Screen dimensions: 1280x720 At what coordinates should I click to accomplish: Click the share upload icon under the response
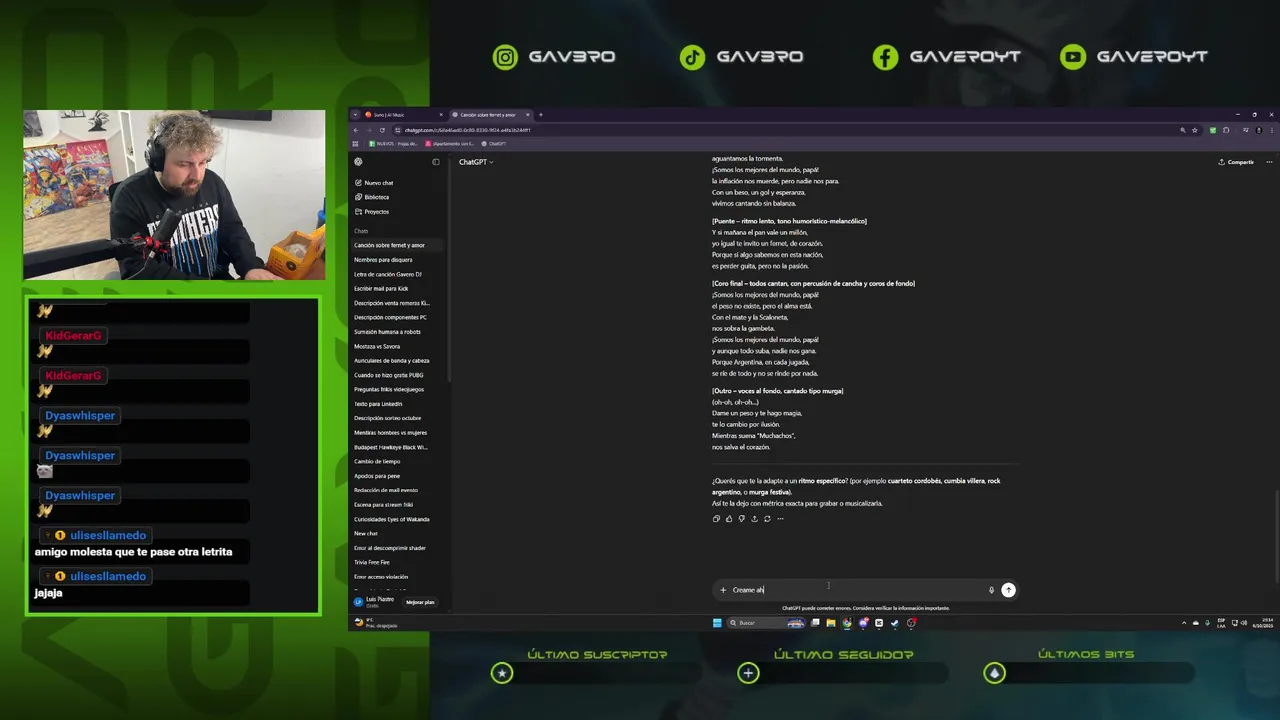pos(755,518)
